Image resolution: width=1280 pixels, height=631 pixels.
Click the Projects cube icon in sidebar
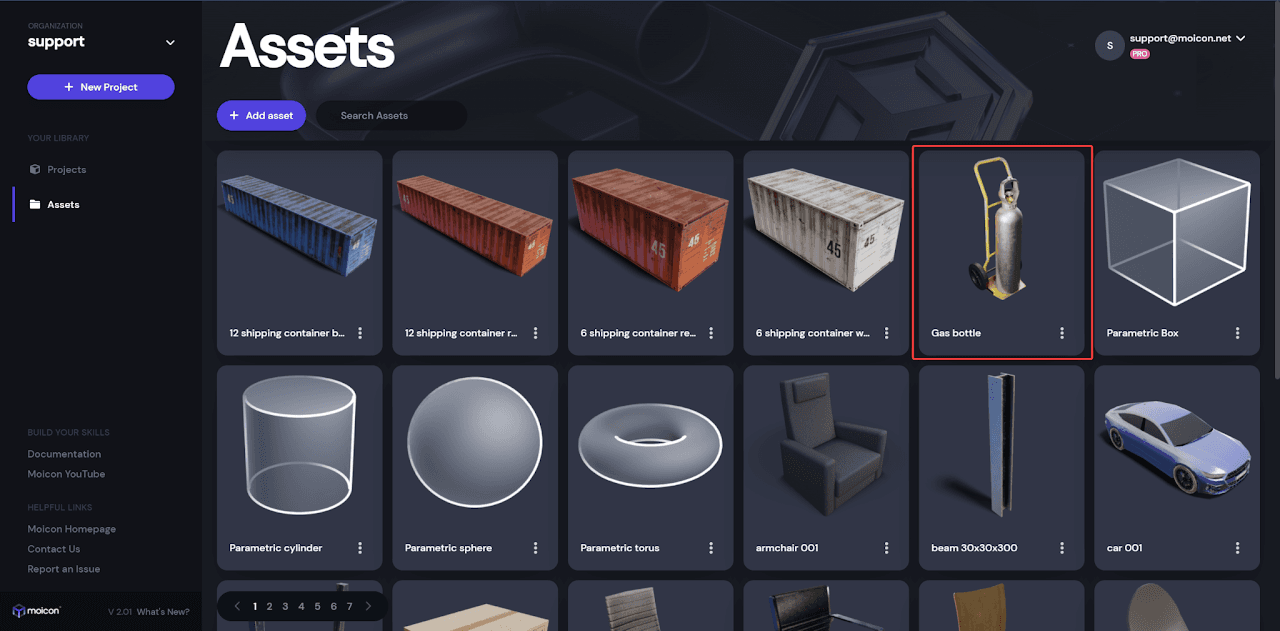[x=35, y=169]
